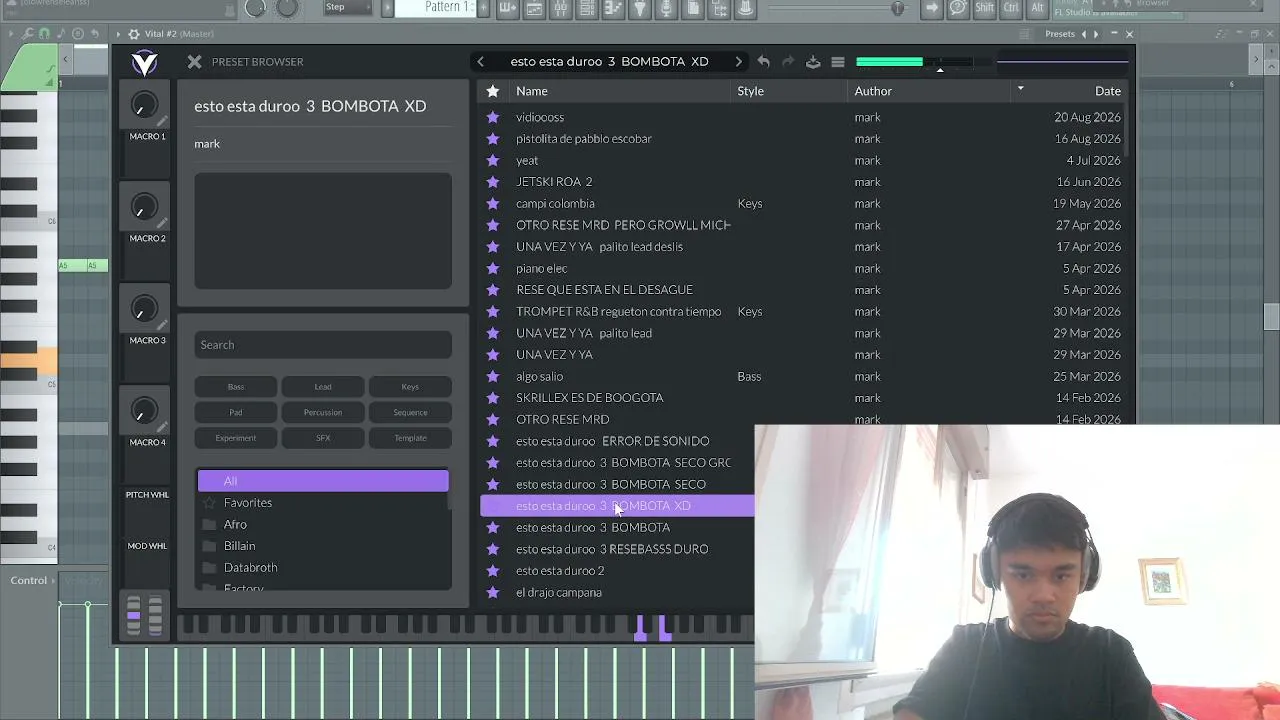Sort presets by Author column
This screenshot has height=720, width=1280.
tap(873, 91)
